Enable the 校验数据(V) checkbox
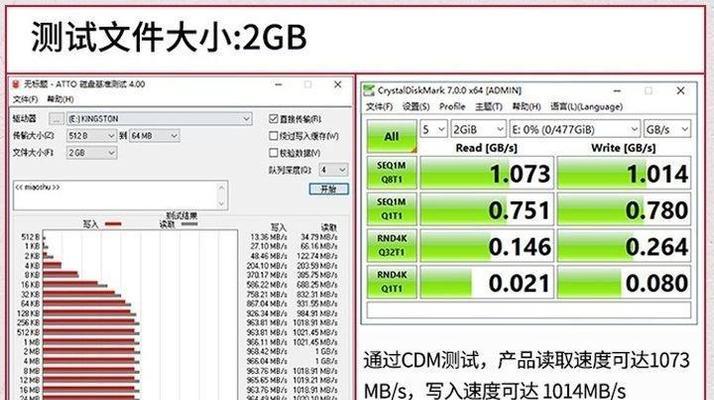The height and width of the screenshot is (400, 714). point(273,153)
